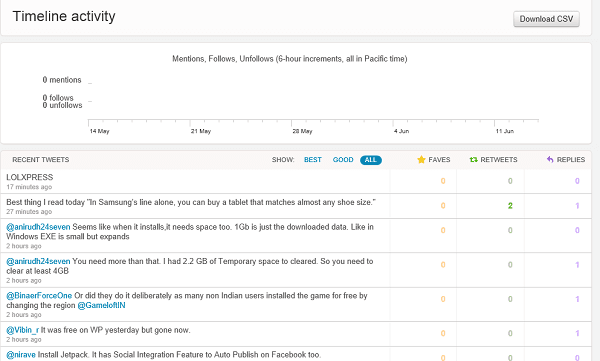
Task: Click reply count on the @Vibin_r tweet
Action: [577, 333]
